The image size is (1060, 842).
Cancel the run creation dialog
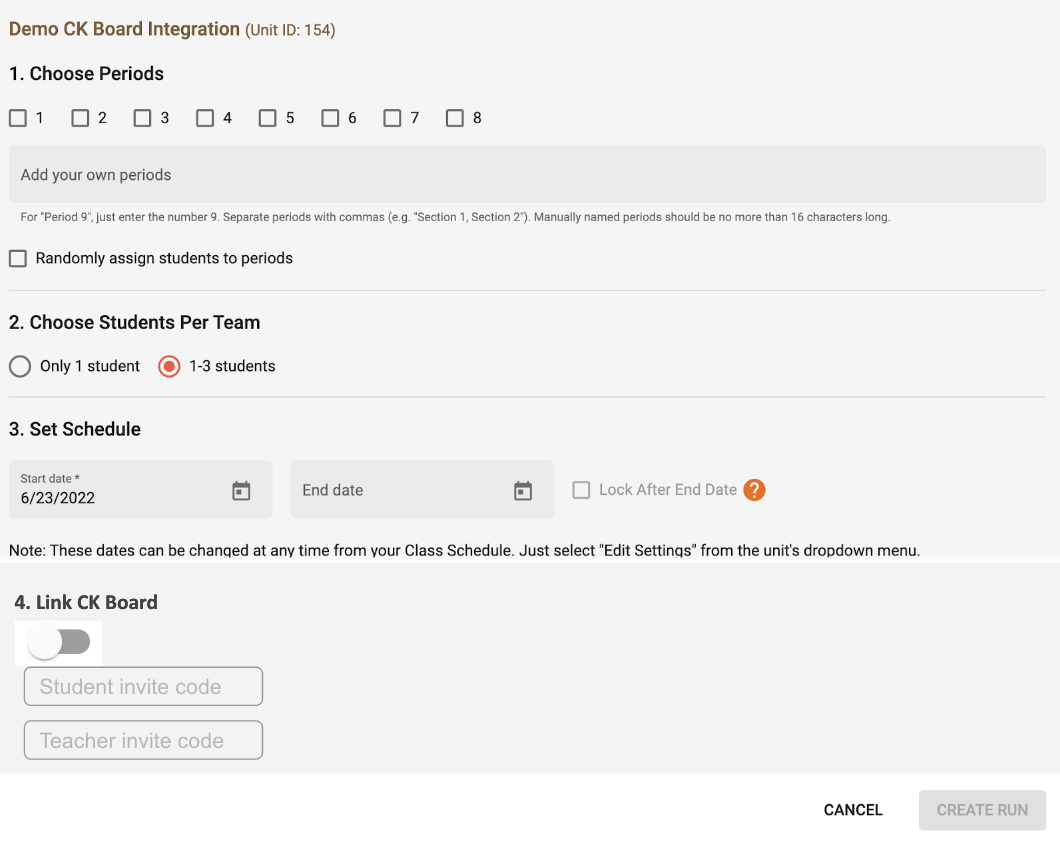coord(853,810)
